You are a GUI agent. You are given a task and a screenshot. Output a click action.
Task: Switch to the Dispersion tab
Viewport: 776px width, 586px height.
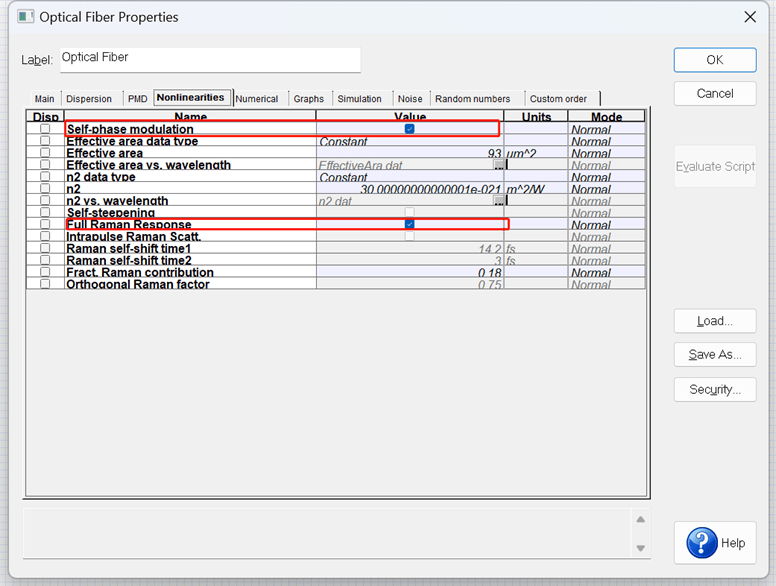(x=89, y=99)
